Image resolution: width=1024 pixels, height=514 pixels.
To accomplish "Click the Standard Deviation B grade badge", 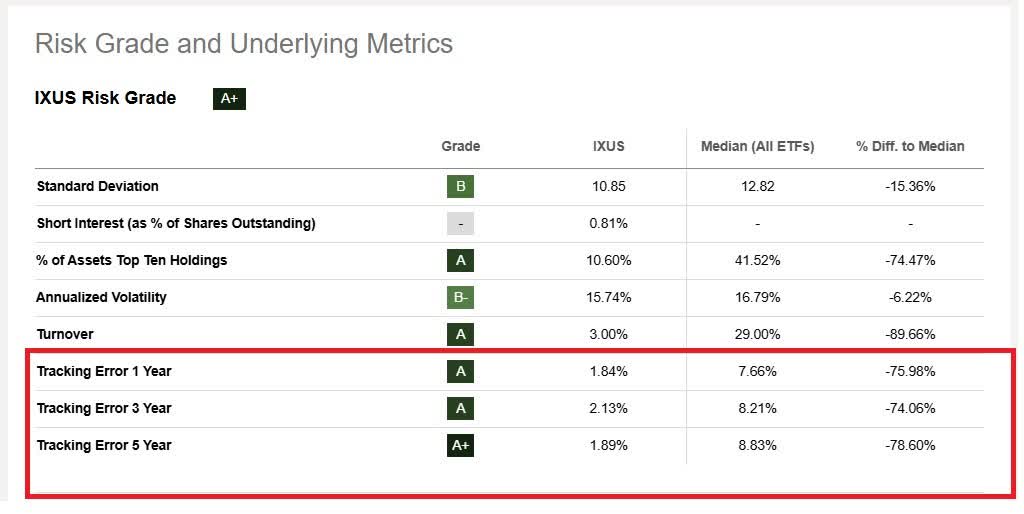I will 460,186.
